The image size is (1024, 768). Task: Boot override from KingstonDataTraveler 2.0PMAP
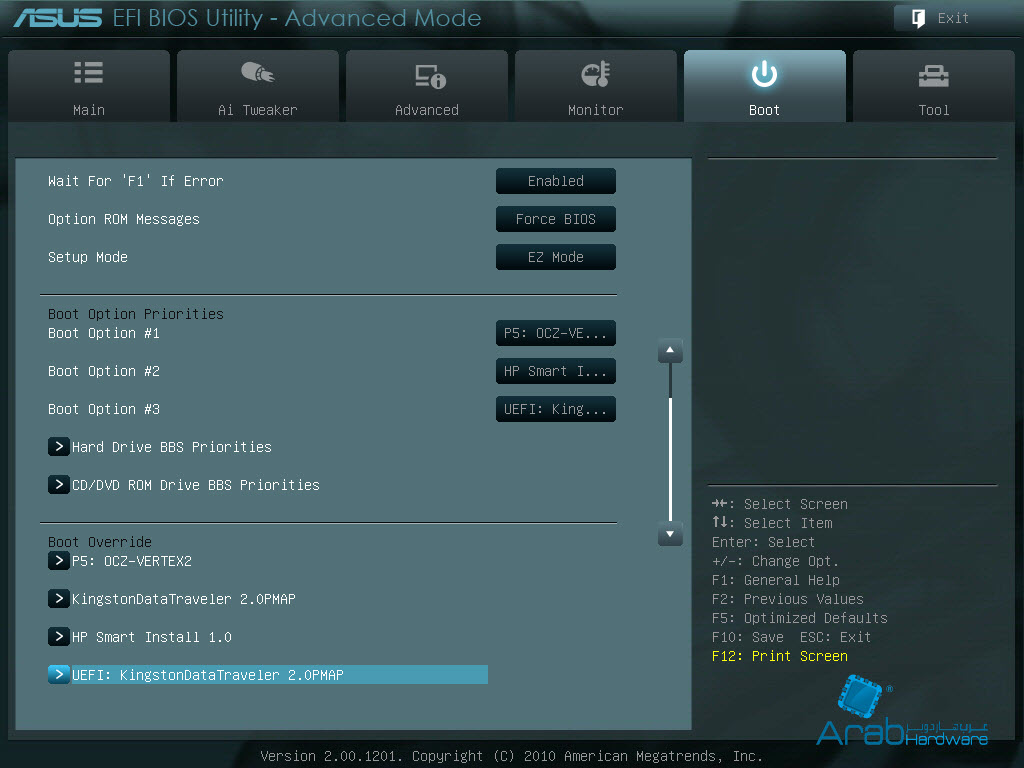tap(172, 599)
